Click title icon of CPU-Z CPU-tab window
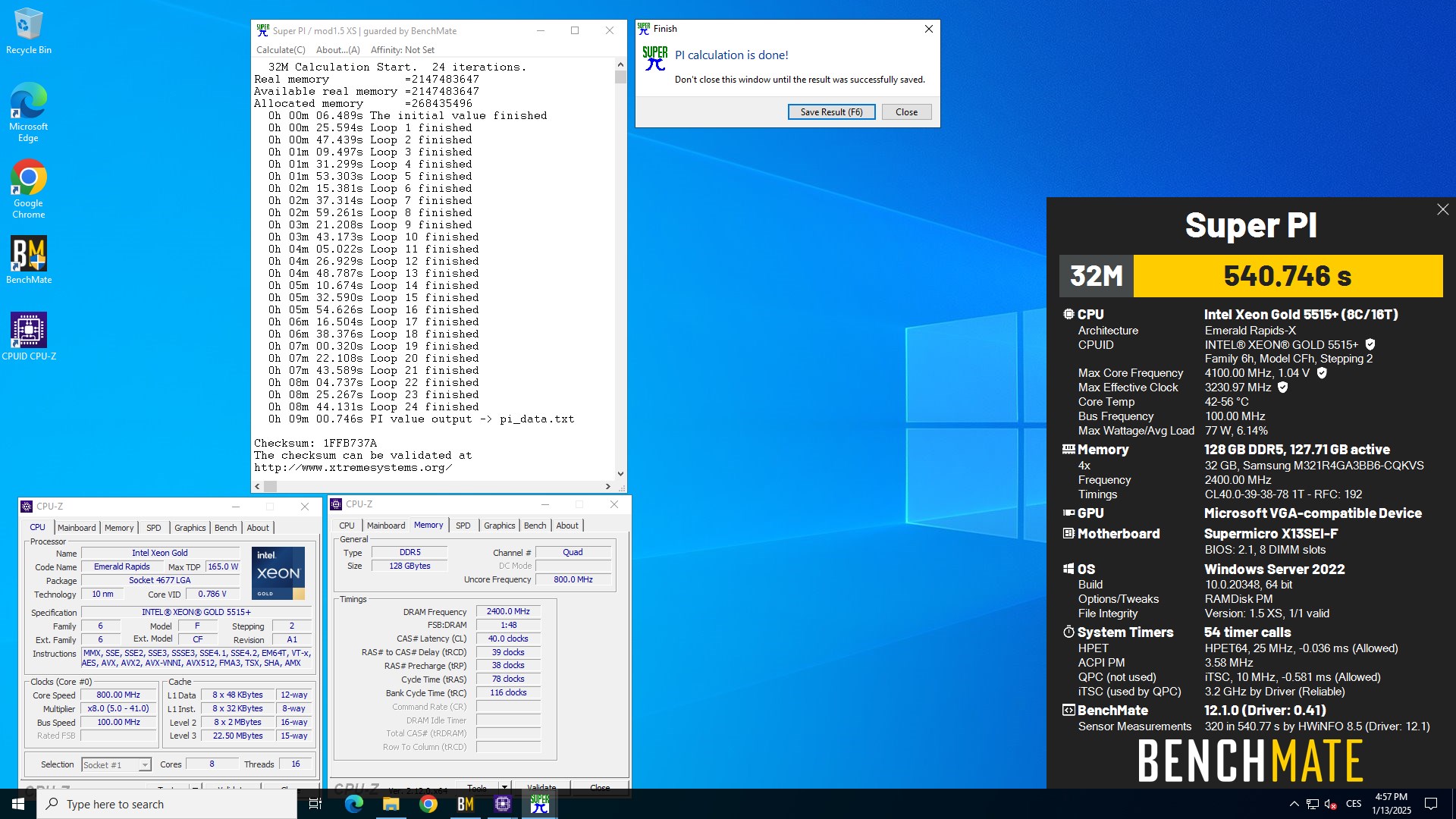Image resolution: width=1456 pixels, height=819 pixels. (x=27, y=507)
